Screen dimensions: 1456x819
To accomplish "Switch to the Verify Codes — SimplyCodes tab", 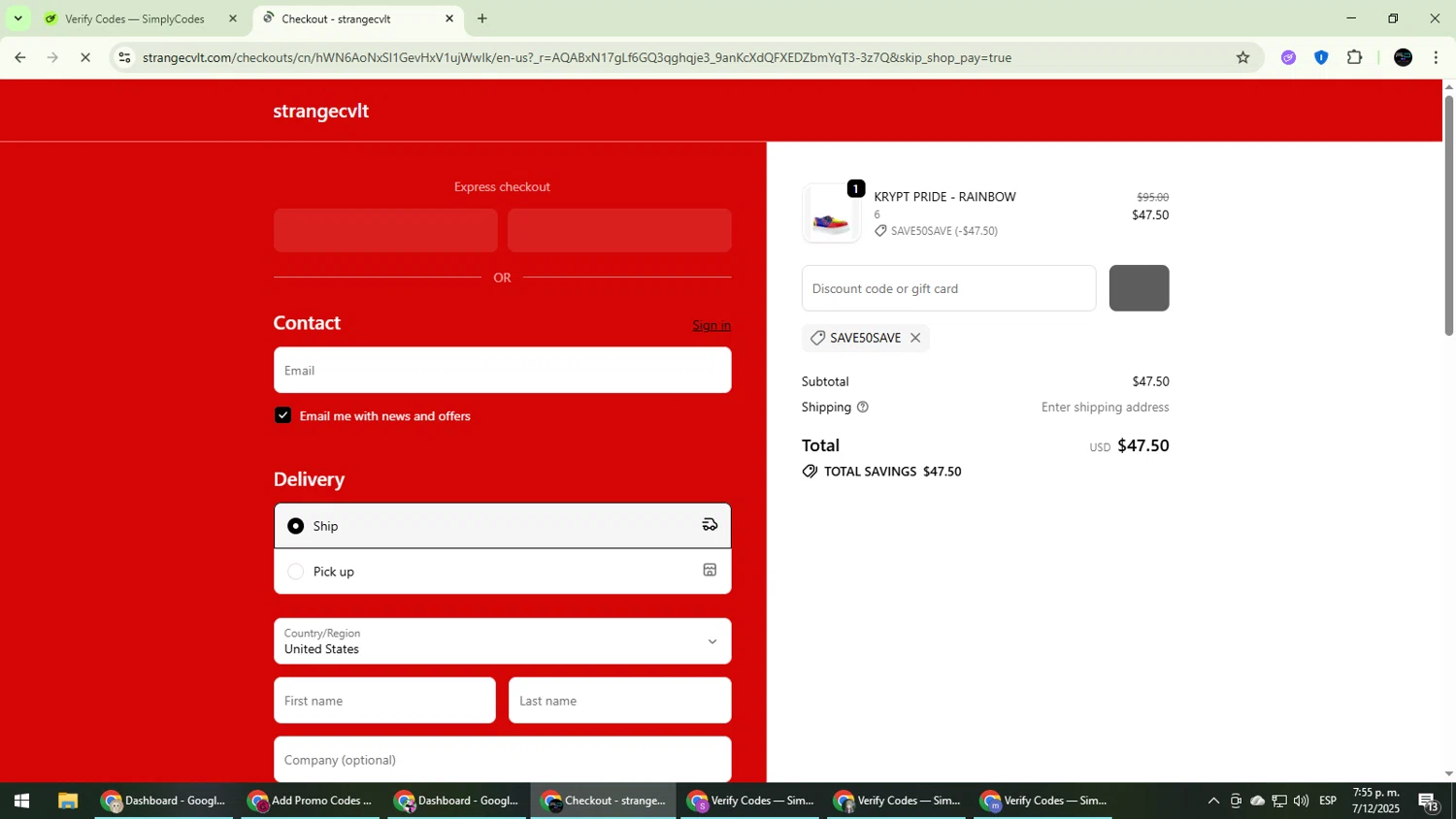I will pos(134,18).
